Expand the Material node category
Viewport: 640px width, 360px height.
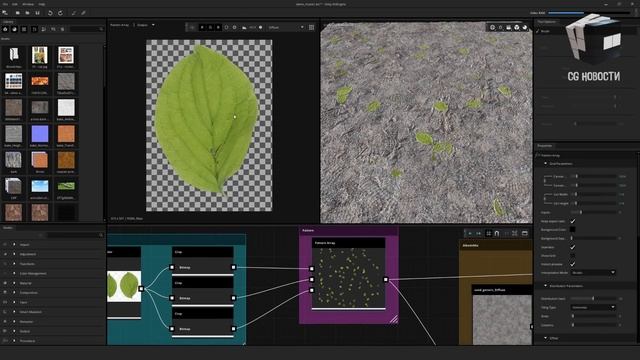[14, 283]
